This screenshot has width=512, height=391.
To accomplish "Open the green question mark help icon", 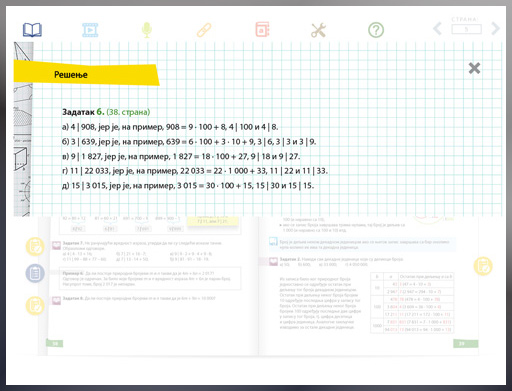I will (x=376, y=30).
